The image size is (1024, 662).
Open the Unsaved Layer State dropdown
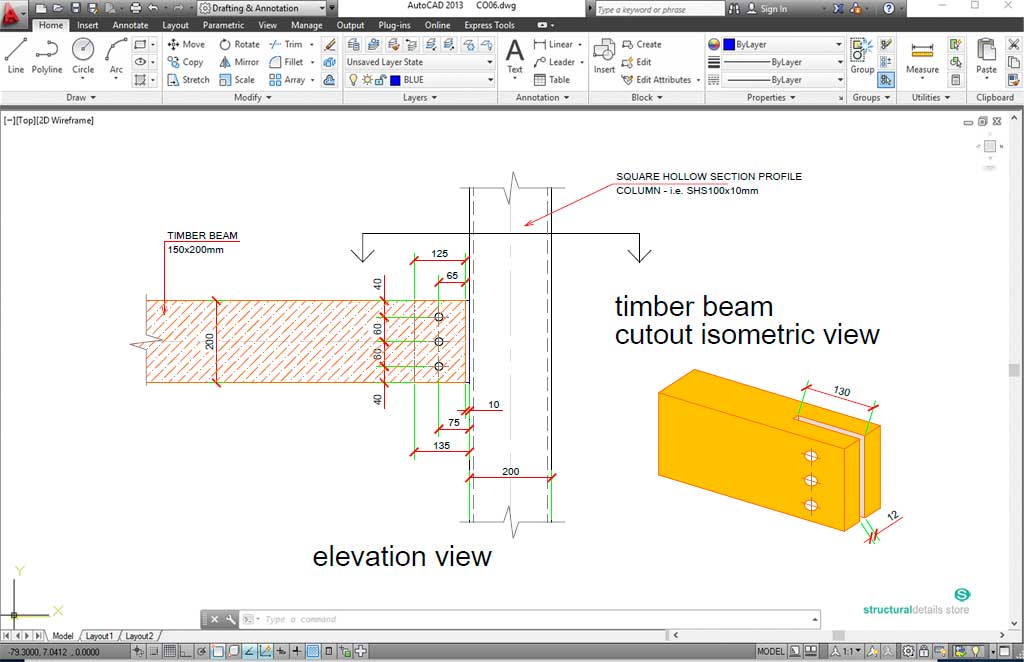tap(419, 62)
